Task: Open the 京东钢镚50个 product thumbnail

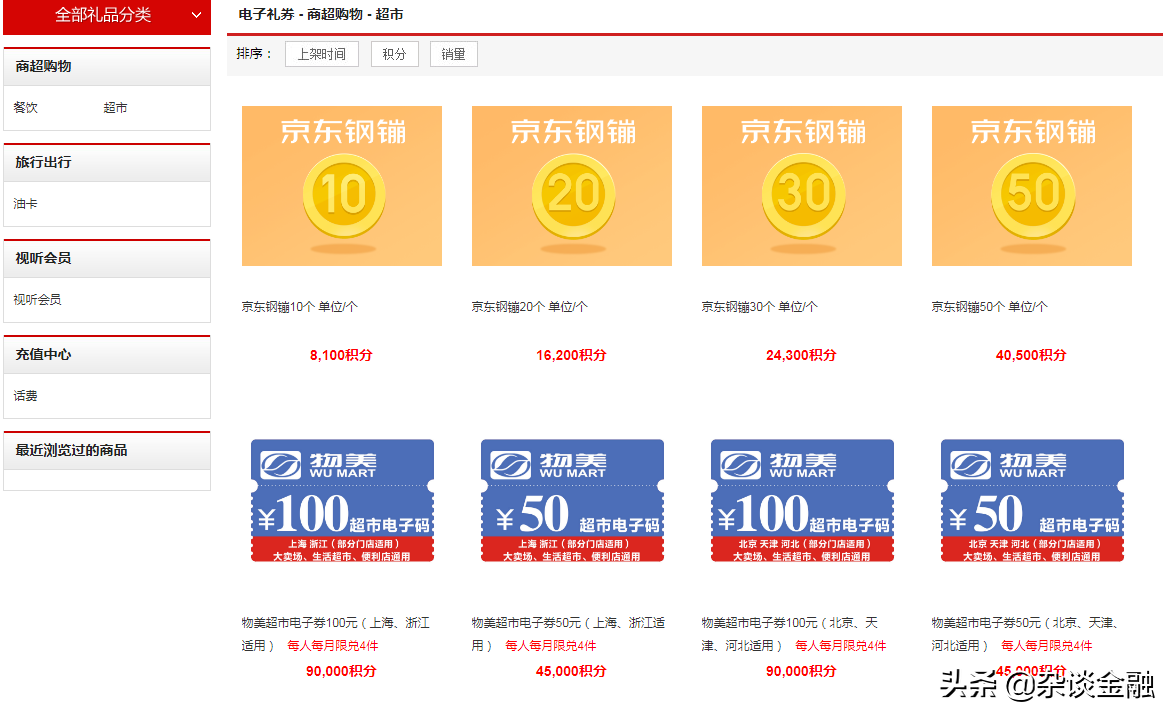Action: pos(1031,185)
